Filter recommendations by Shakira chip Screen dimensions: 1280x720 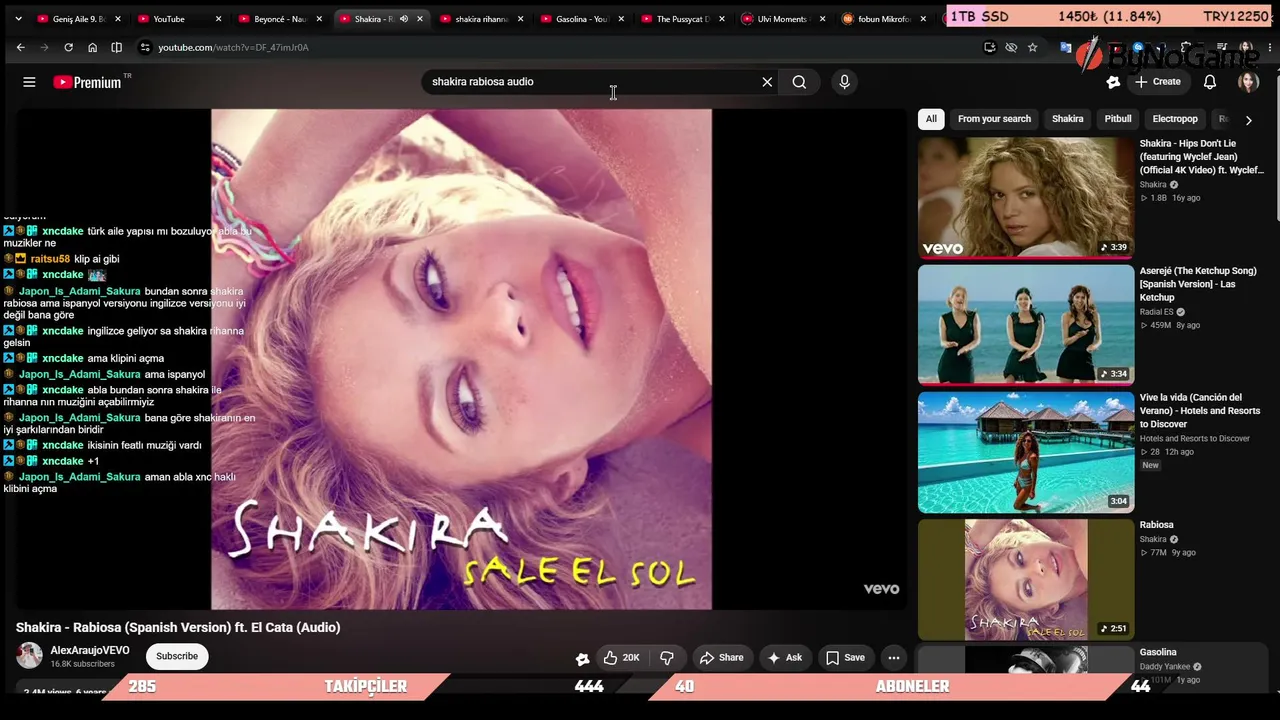coord(1067,119)
